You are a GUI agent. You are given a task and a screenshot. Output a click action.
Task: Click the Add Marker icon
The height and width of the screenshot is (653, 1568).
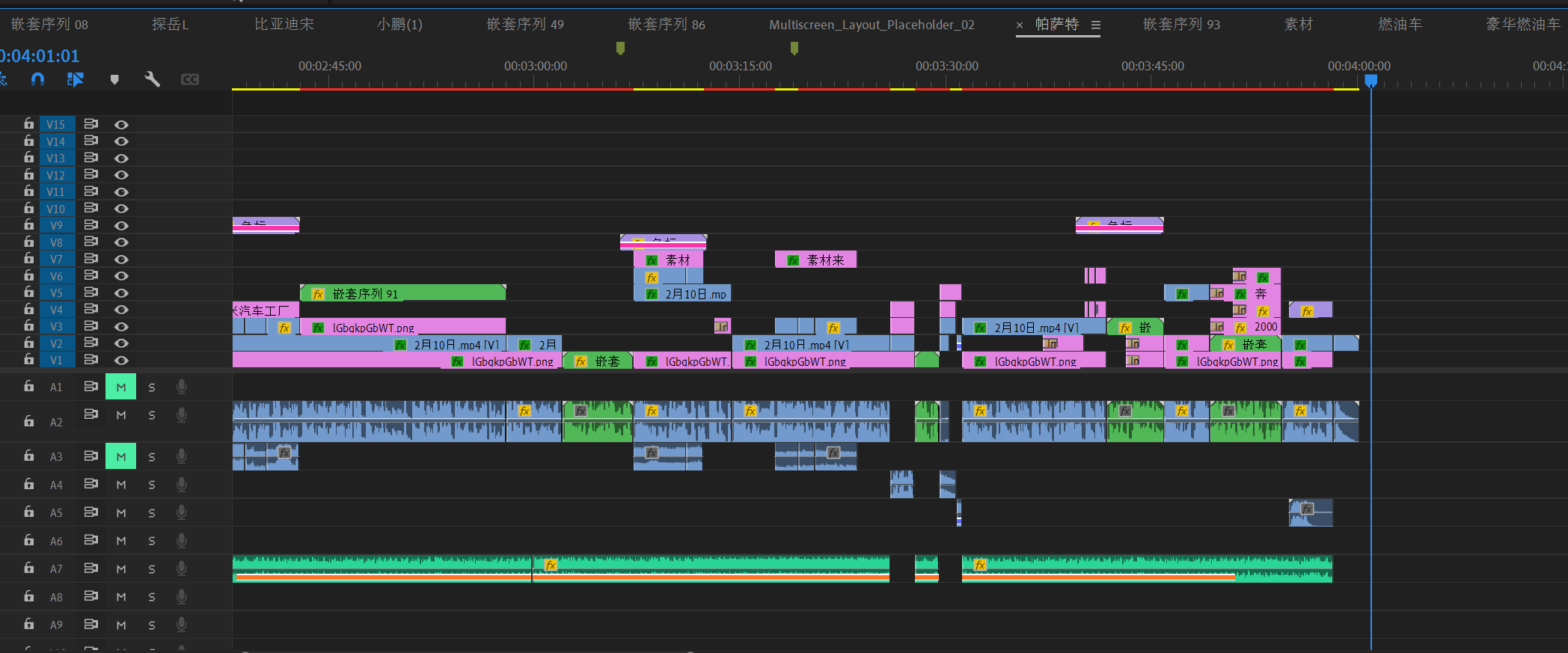click(x=114, y=79)
